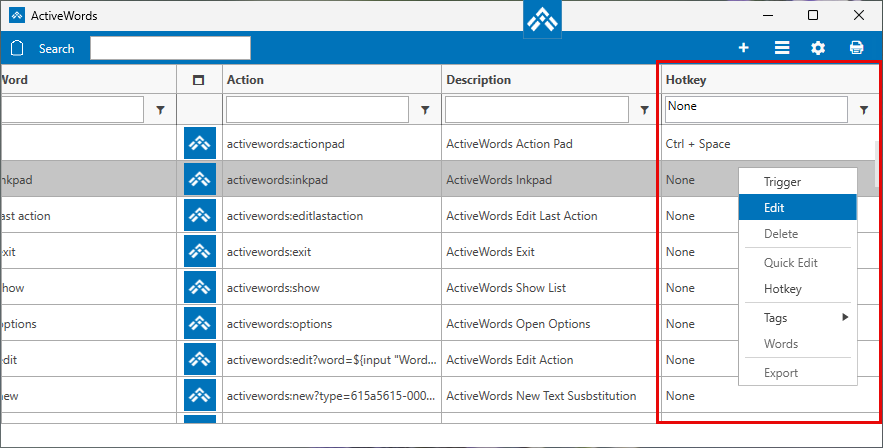
Task: Click the plus icon to add new
Action: 743,48
